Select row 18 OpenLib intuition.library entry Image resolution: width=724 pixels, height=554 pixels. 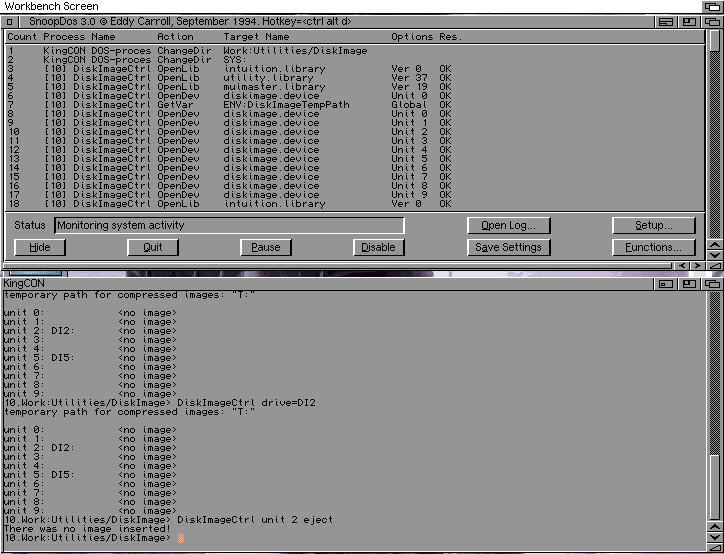point(355,204)
